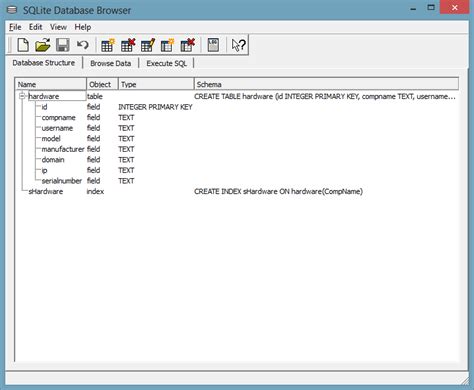Click the TEXT type cell of serialnumber
Image resolution: width=474 pixels, height=390 pixels.
pyautogui.click(x=126, y=181)
